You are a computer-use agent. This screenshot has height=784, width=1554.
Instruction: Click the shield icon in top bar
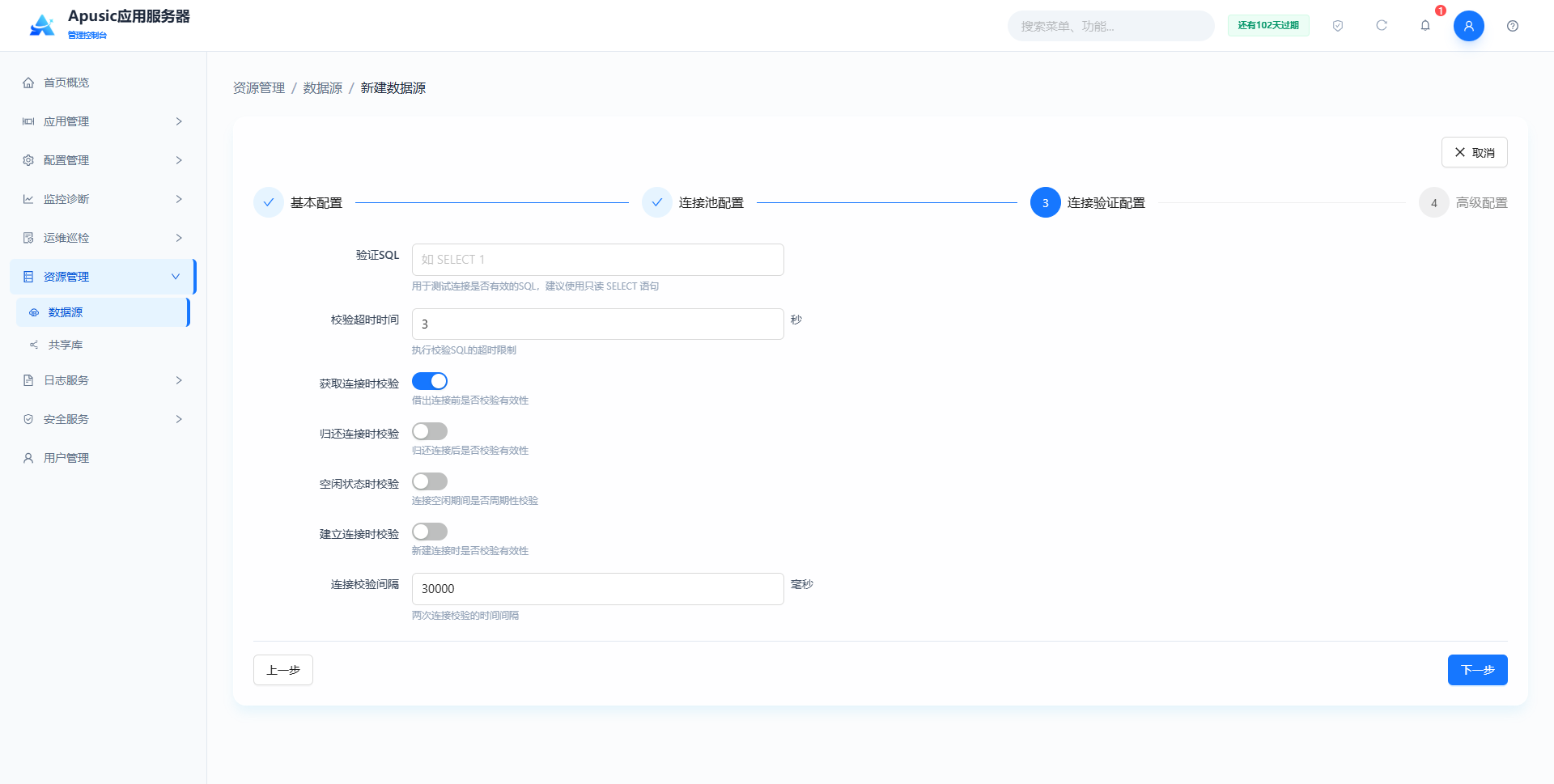click(1338, 26)
